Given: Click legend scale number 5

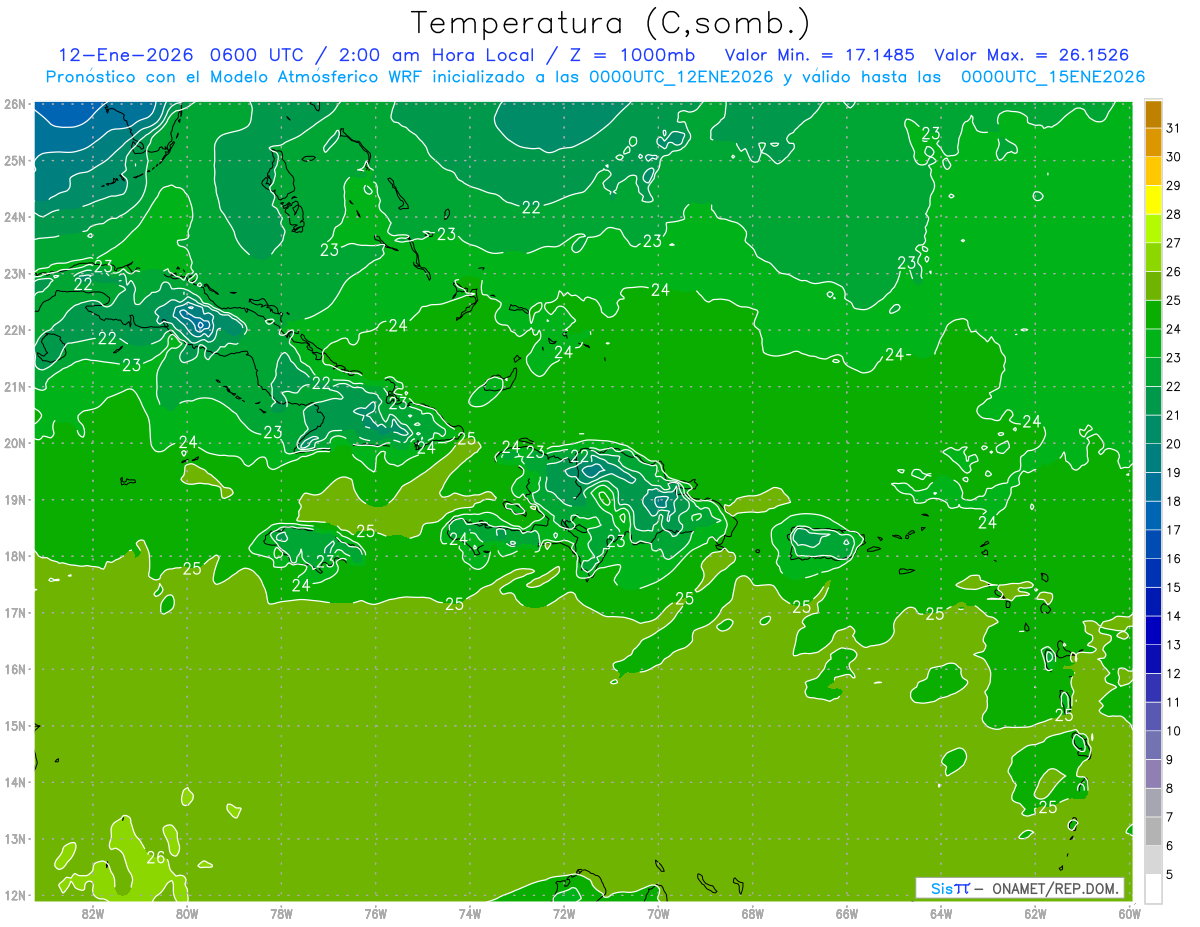Looking at the screenshot, I should [1171, 874].
